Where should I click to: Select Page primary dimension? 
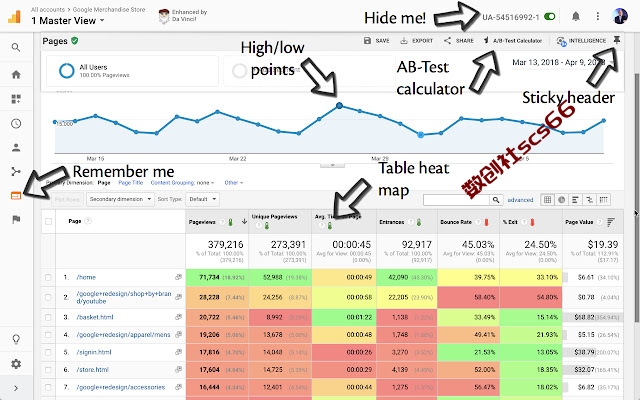[x=104, y=183]
